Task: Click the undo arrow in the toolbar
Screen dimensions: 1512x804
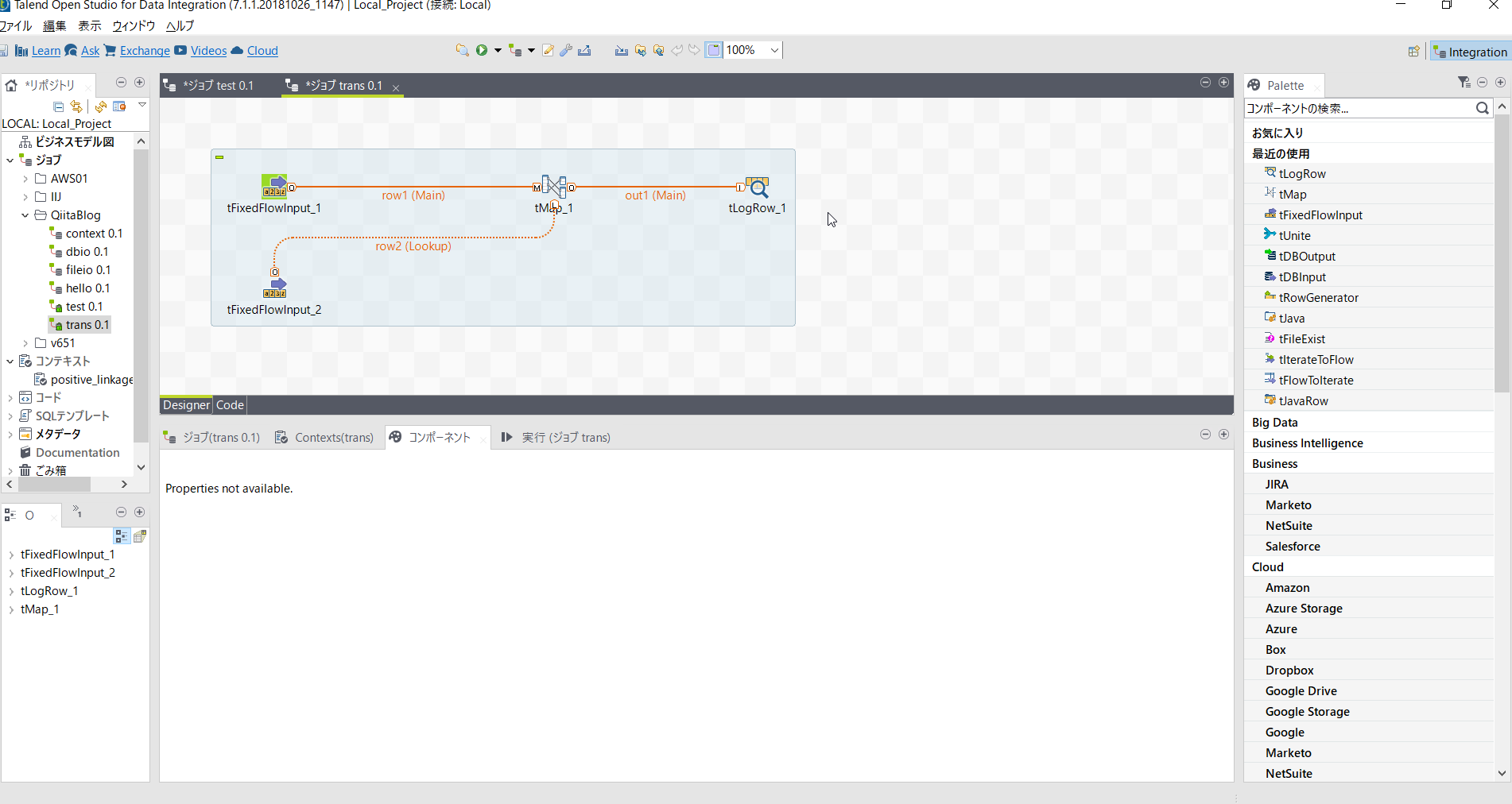Action: 677,49
